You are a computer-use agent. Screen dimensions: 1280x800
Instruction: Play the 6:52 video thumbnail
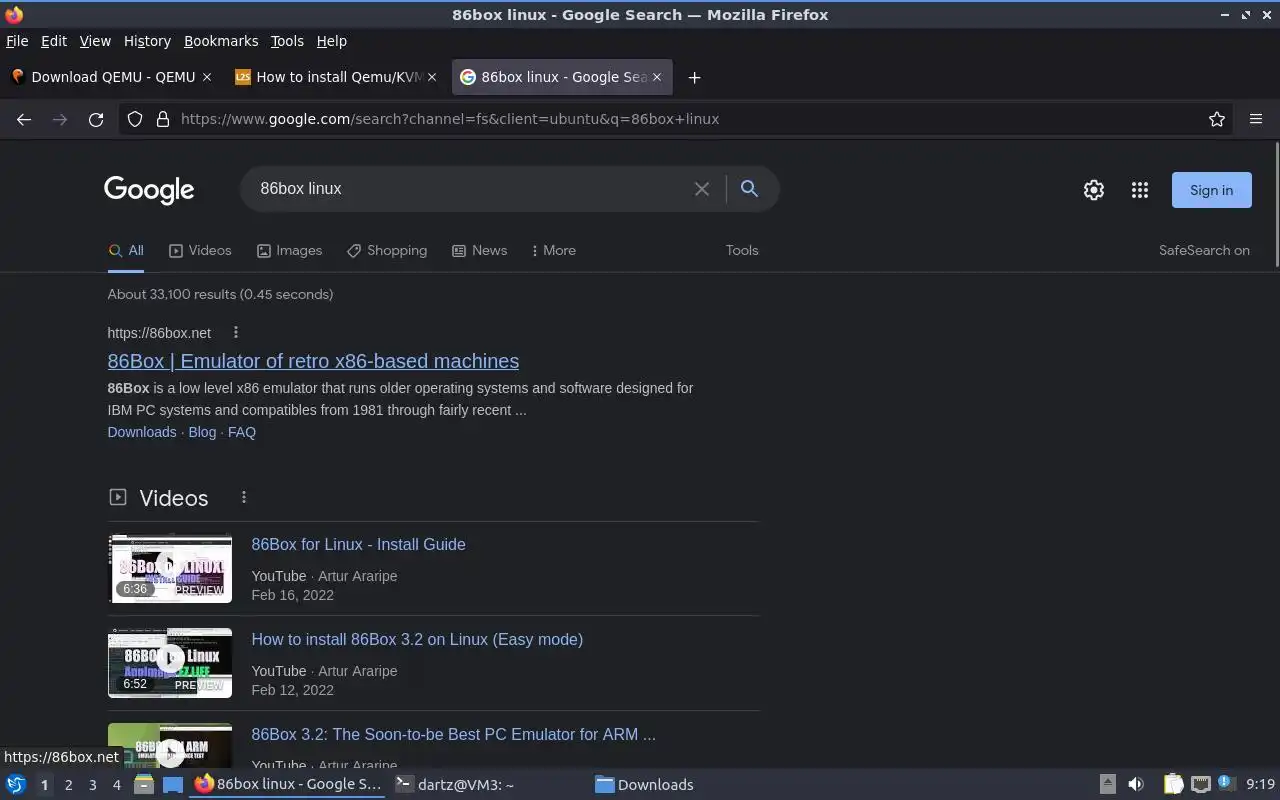170,663
